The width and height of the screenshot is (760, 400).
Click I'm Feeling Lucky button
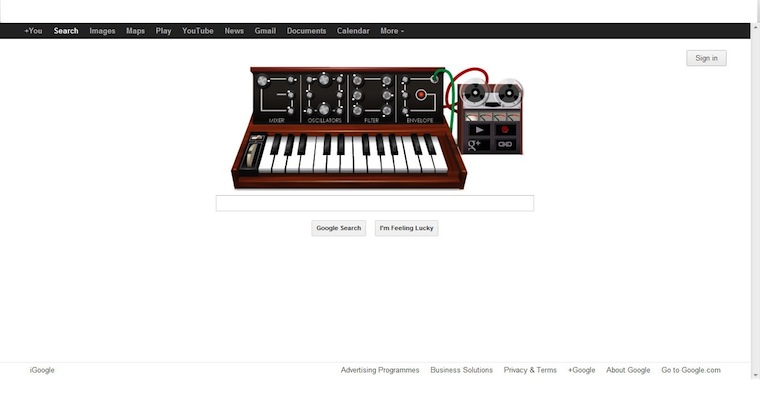tap(406, 228)
